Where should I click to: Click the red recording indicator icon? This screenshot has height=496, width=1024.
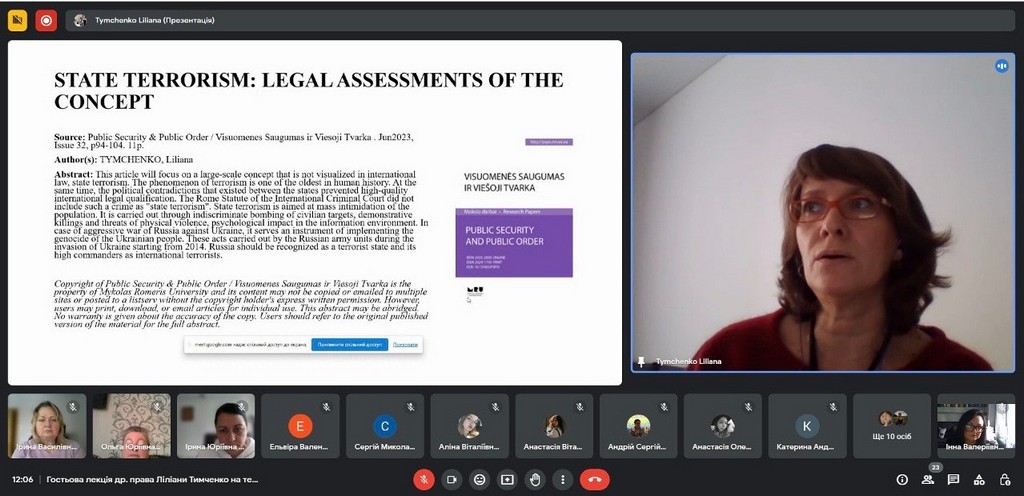[x=46, y=20]
